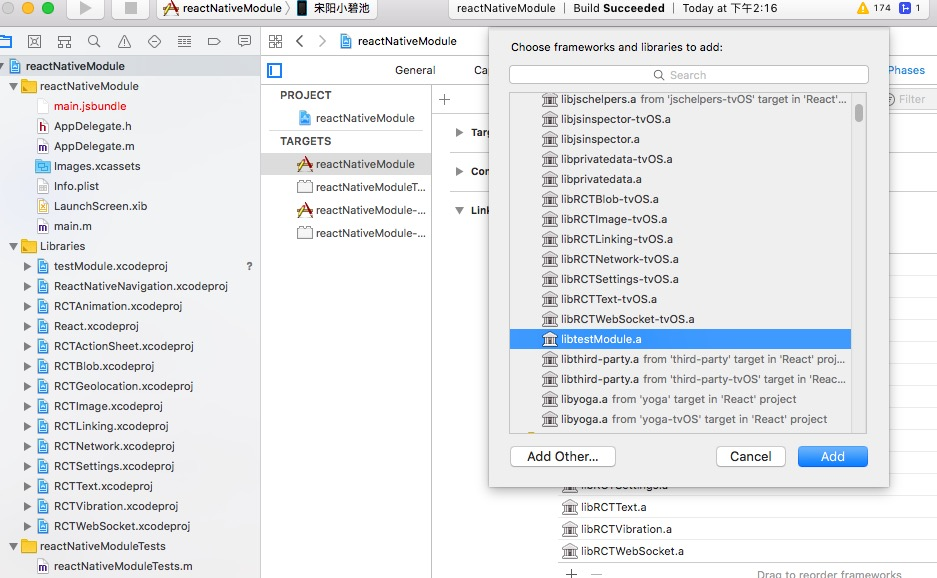Select libRCTVibration.a in linked frameworks list
The image size is (937, 578).
[626, 529]
